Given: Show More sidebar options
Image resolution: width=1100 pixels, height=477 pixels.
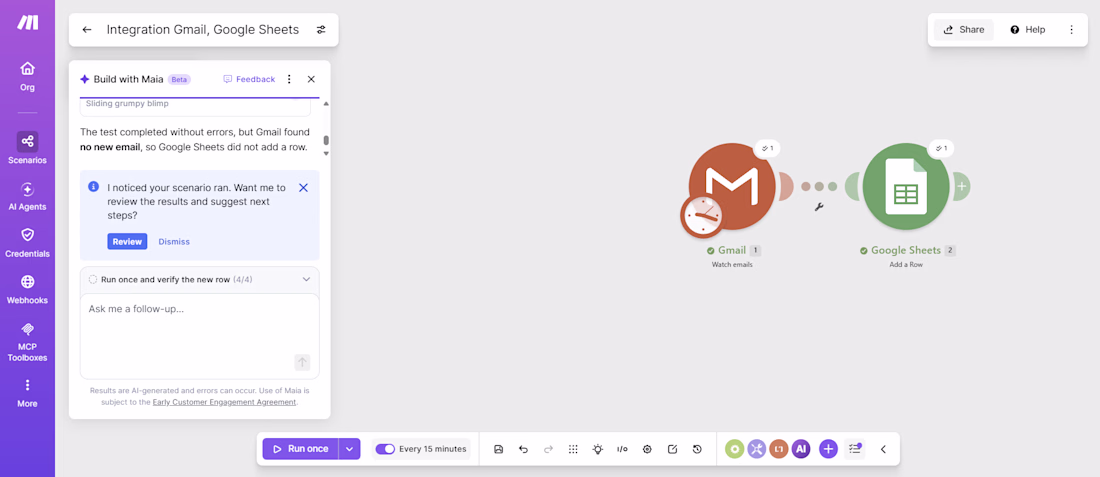Looking at the screenshot, I should tap(27, 394).
